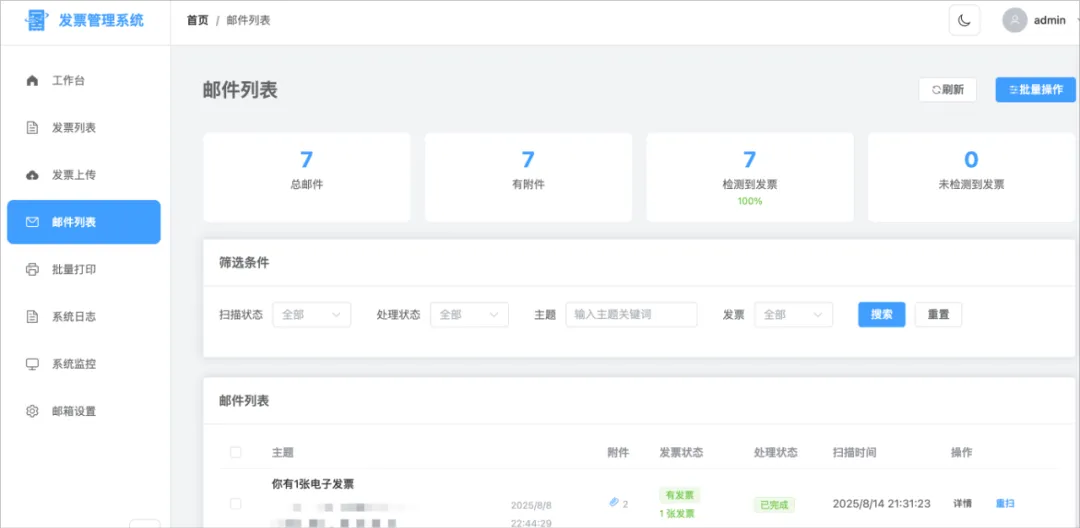Click the 你有1张电子发票 subject text
This screenshot has width=1080, height=528.
tap(313, 485)
